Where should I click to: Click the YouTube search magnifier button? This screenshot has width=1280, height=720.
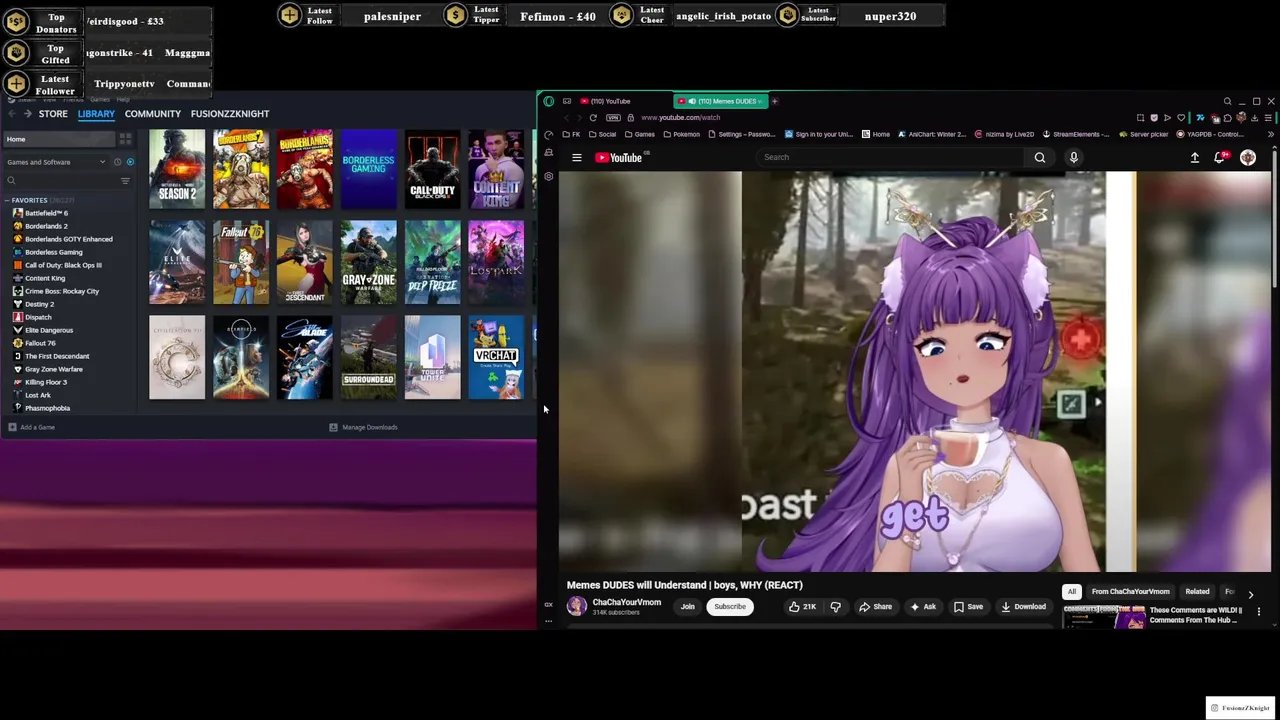click(x=1040, y=157)
